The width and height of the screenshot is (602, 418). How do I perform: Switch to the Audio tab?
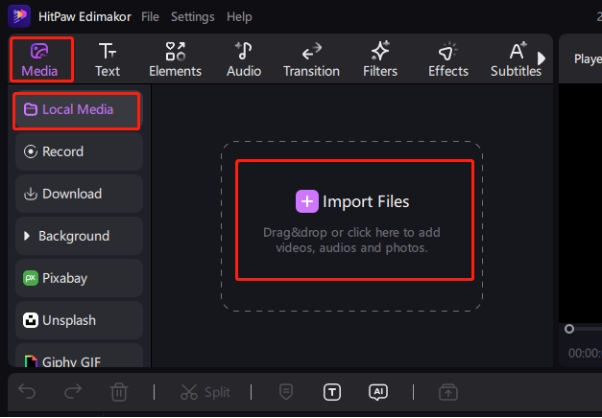(244, 59)
